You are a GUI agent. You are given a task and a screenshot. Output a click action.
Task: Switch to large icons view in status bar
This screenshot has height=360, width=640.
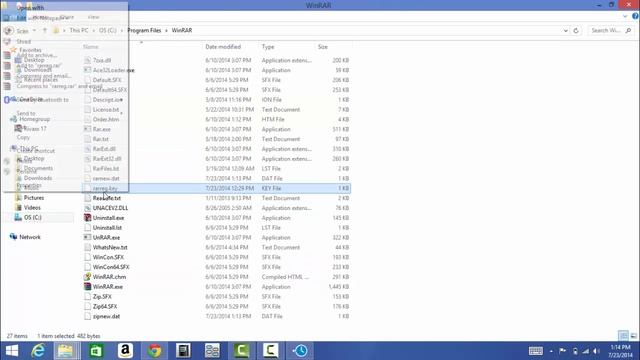[633, 336]
